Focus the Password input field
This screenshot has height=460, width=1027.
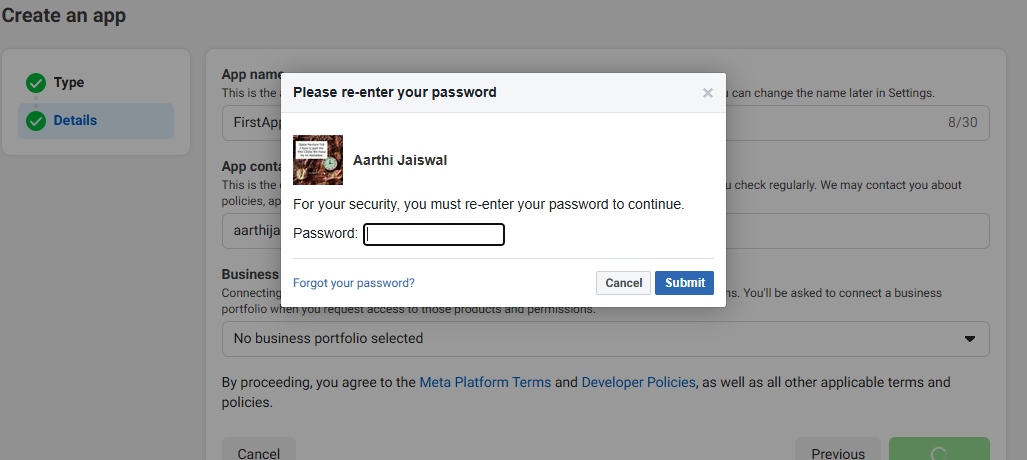(434, 234)
